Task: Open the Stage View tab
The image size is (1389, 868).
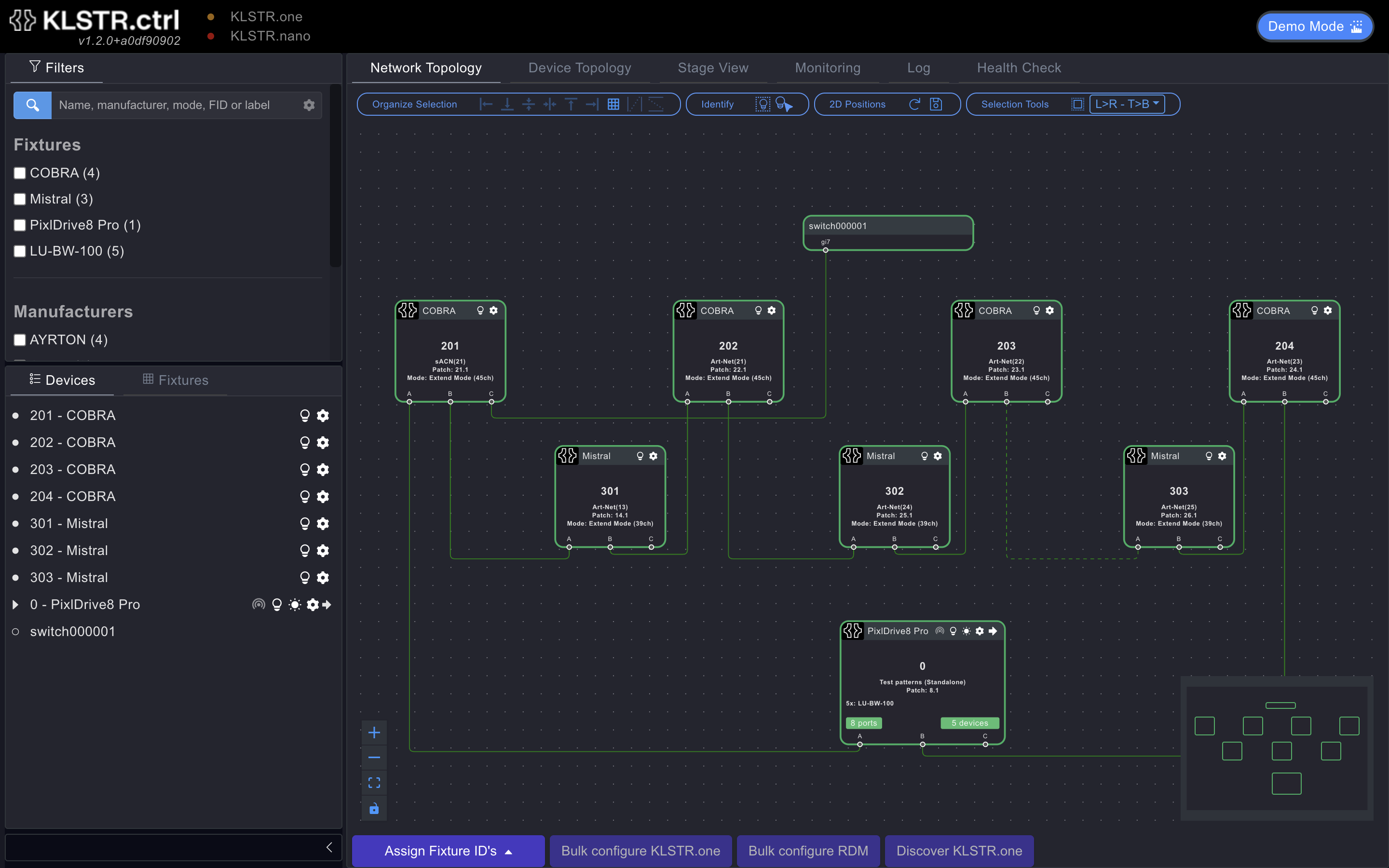Action: coord(713,68)
